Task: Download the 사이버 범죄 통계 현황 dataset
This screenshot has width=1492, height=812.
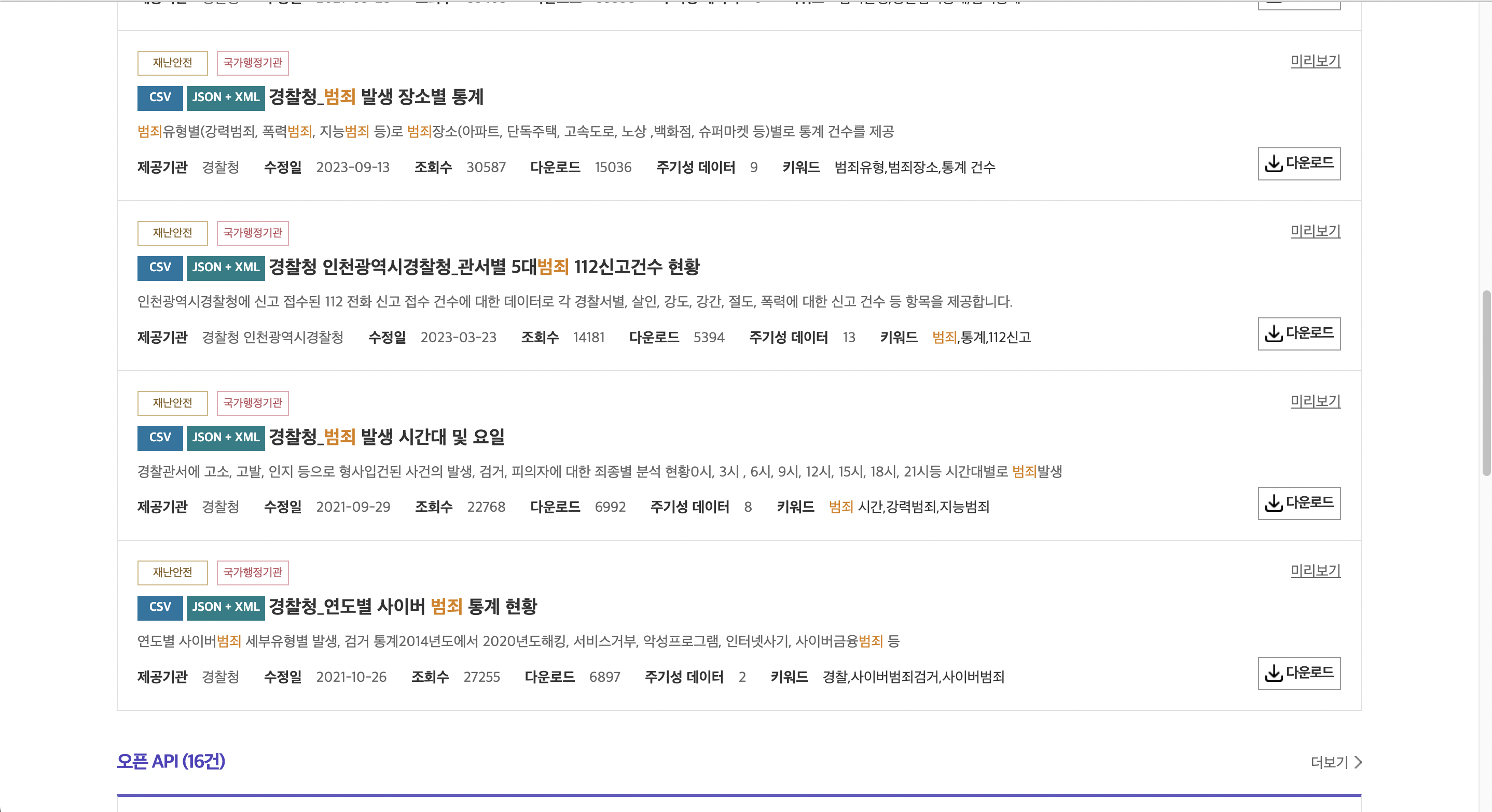Action: [x=1298, y=673]
